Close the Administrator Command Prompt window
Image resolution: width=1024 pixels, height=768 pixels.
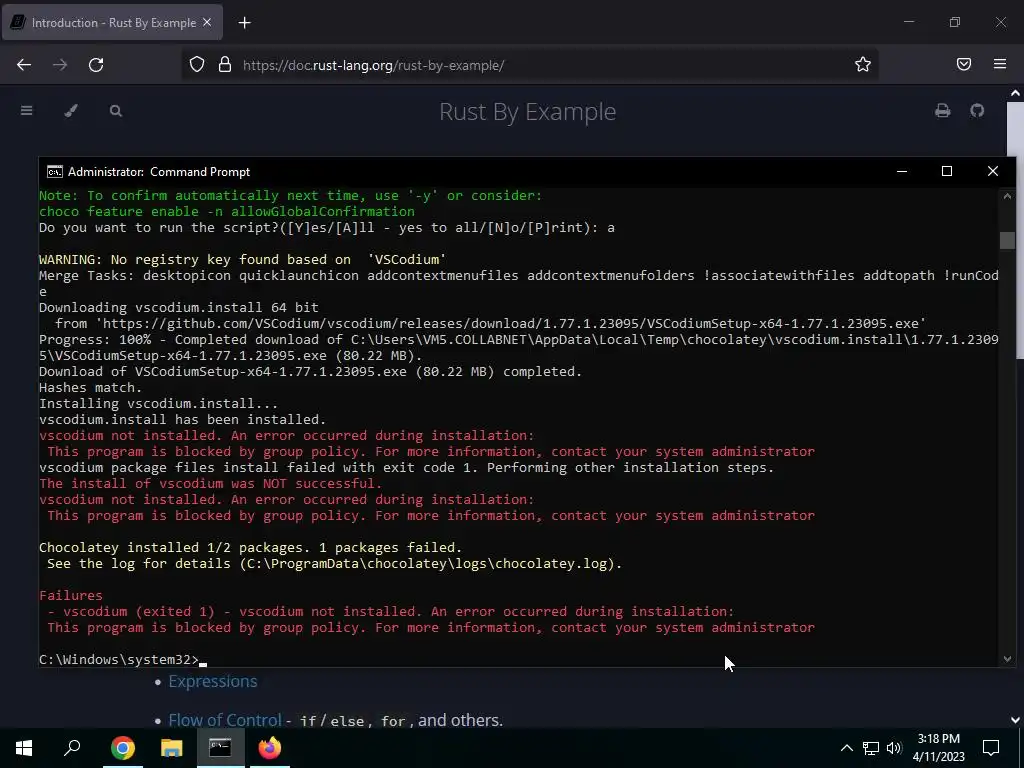tap(993, 172)
